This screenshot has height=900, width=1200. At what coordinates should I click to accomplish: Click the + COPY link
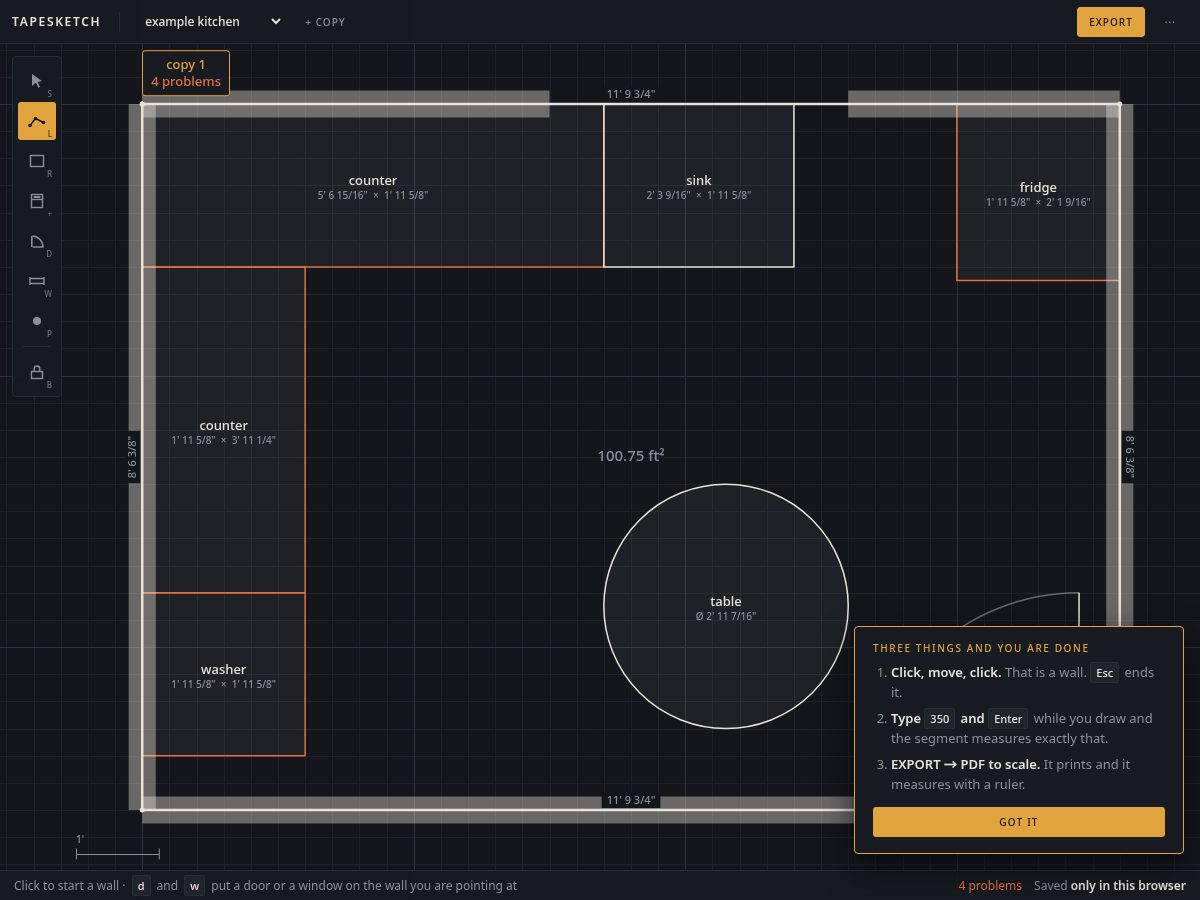[x=325, y=22]
